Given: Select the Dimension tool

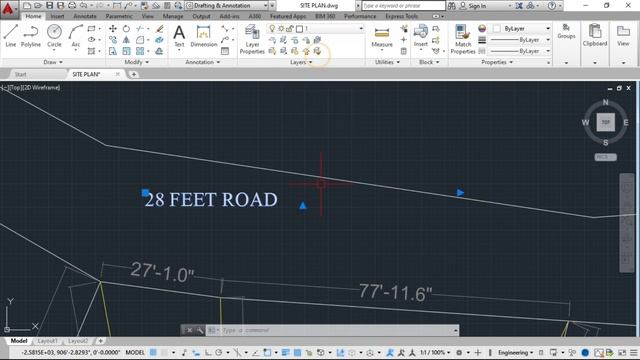Looking at the screenshot, I should pyautogui.click(x=204, y=36).
